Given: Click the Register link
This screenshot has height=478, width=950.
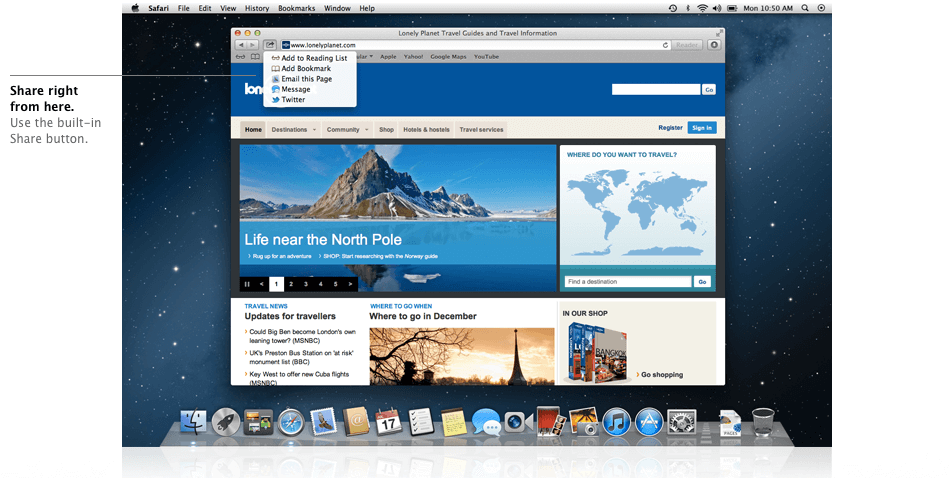Looking at the screenshot, I should (670, 128).
